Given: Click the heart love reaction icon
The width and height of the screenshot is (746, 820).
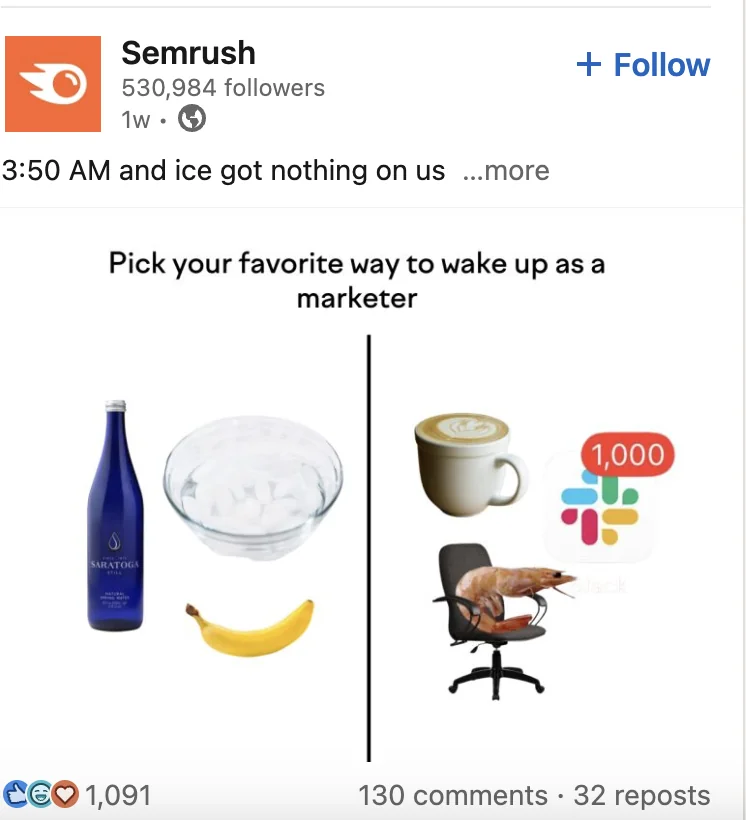Looking at the screenshot, I should coord(66,794).
